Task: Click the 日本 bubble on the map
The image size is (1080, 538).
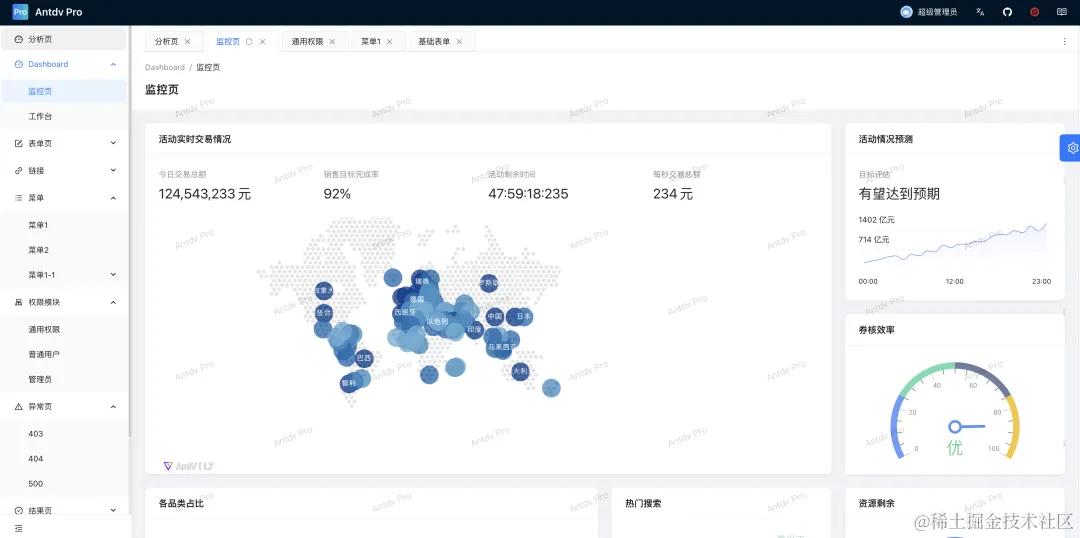Action: click(x=523, y=317)
